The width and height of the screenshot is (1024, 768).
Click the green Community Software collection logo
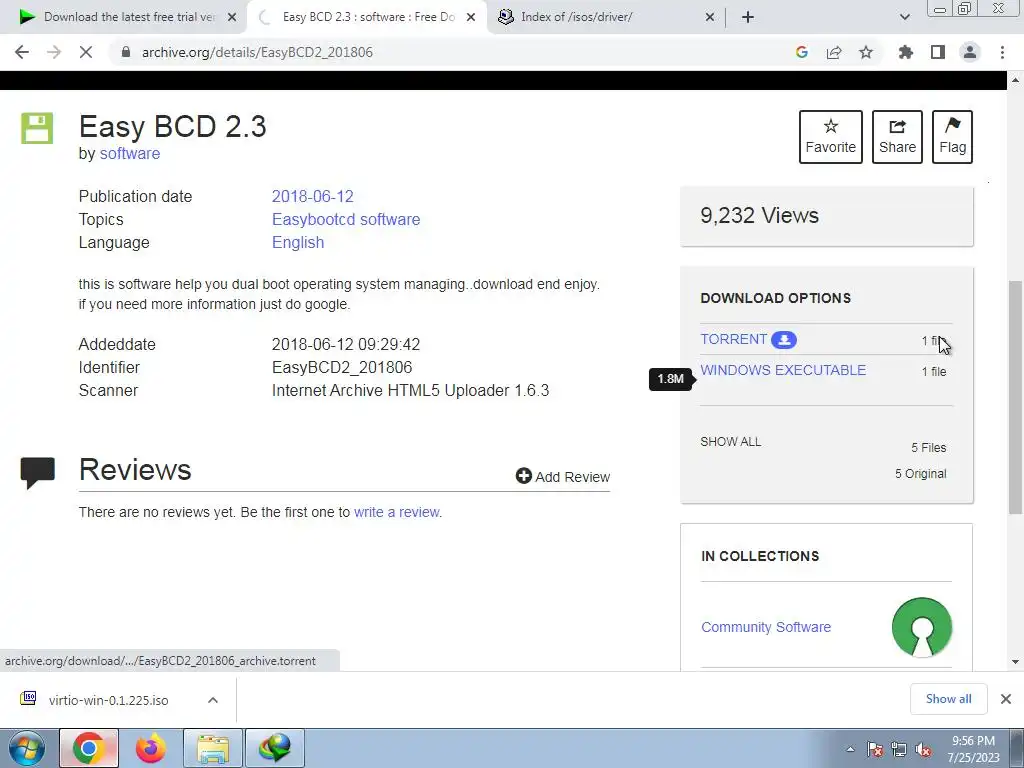[921, 628]
